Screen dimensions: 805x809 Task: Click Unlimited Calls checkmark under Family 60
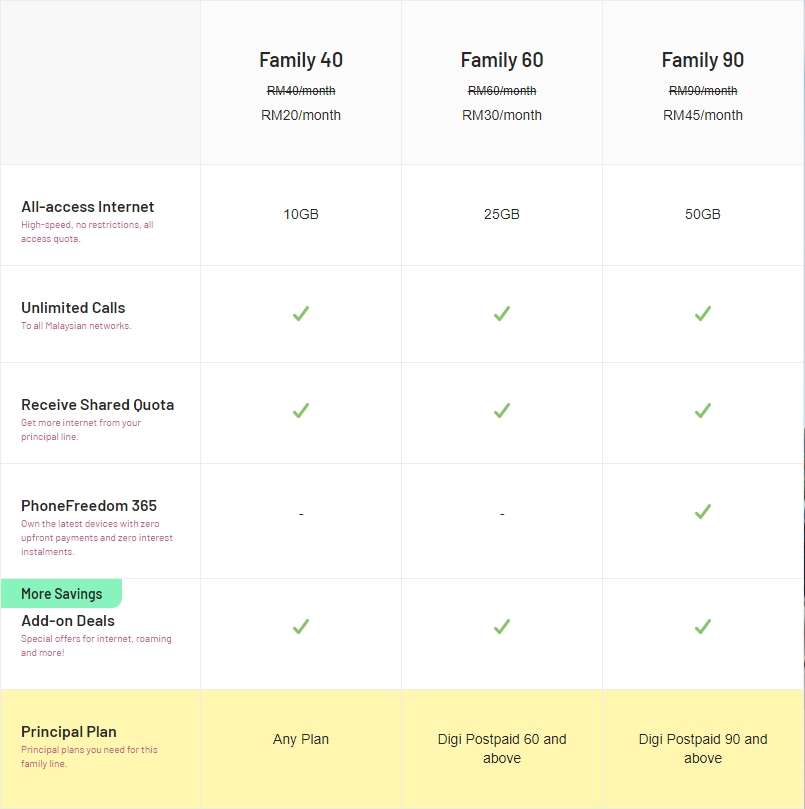(502, 313)
